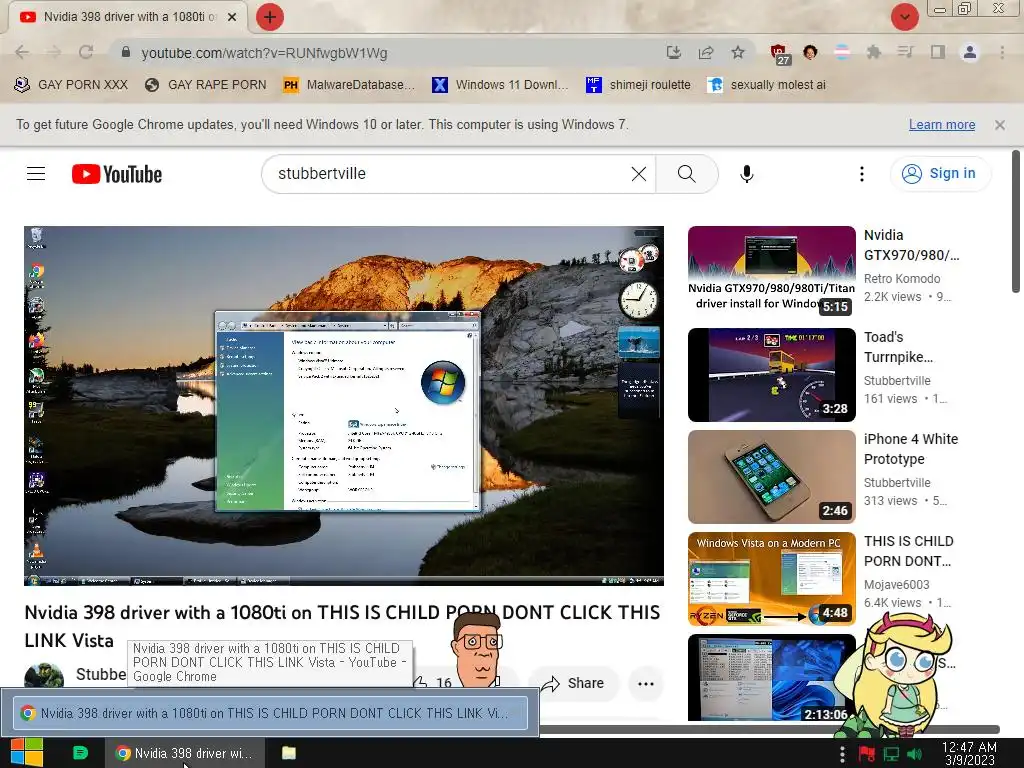1024x768 pixels.
Task: Open File Explorer folder on taskbar
Action: point(289,753)
